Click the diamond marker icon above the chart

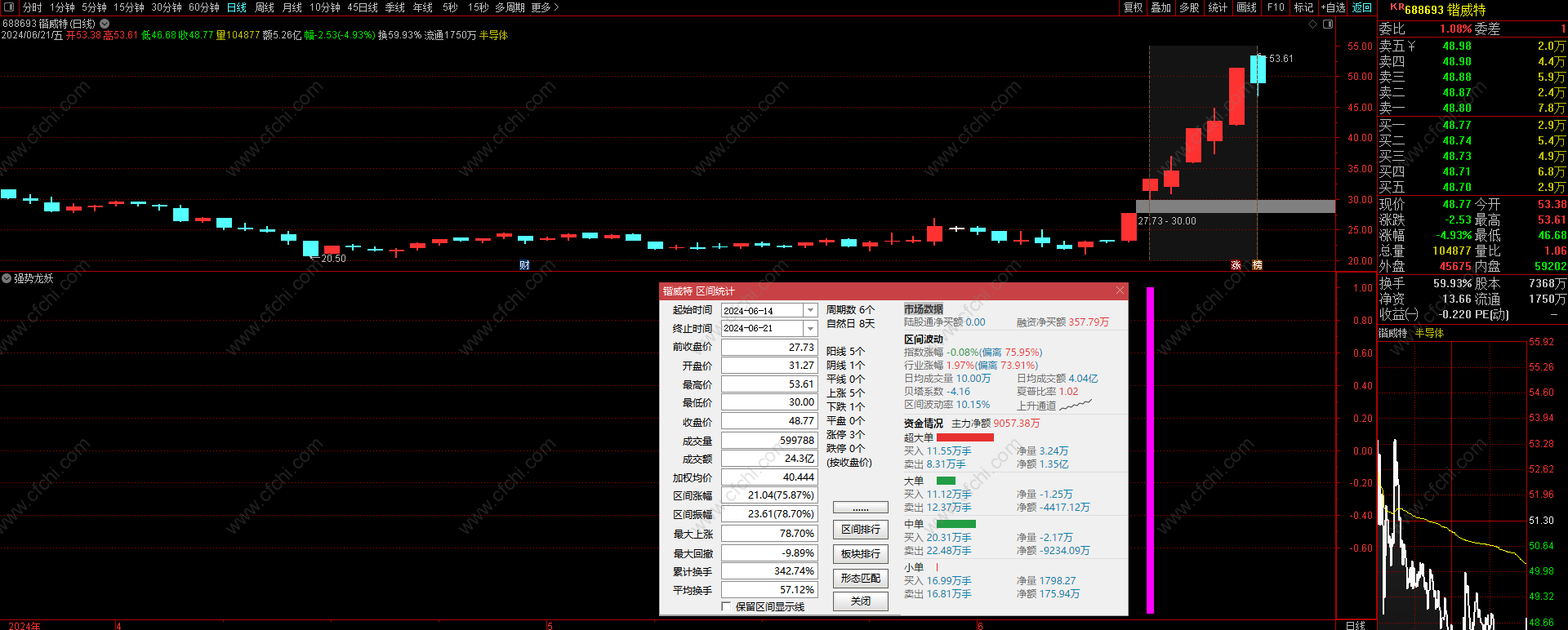pos(1313,24)
